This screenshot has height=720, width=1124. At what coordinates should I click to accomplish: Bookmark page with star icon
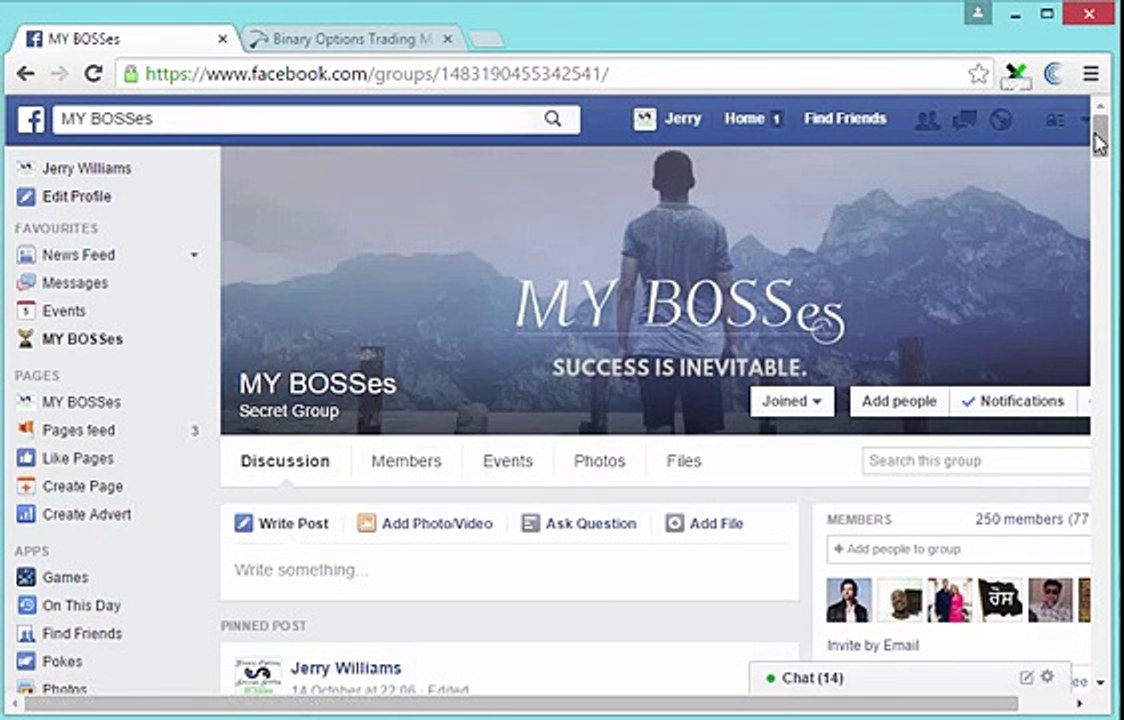(x=978, y=73)
